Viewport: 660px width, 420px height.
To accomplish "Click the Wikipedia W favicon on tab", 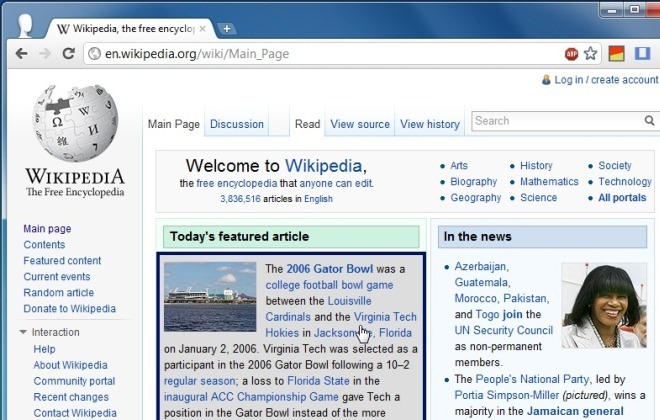I will [x=63, y=29].
